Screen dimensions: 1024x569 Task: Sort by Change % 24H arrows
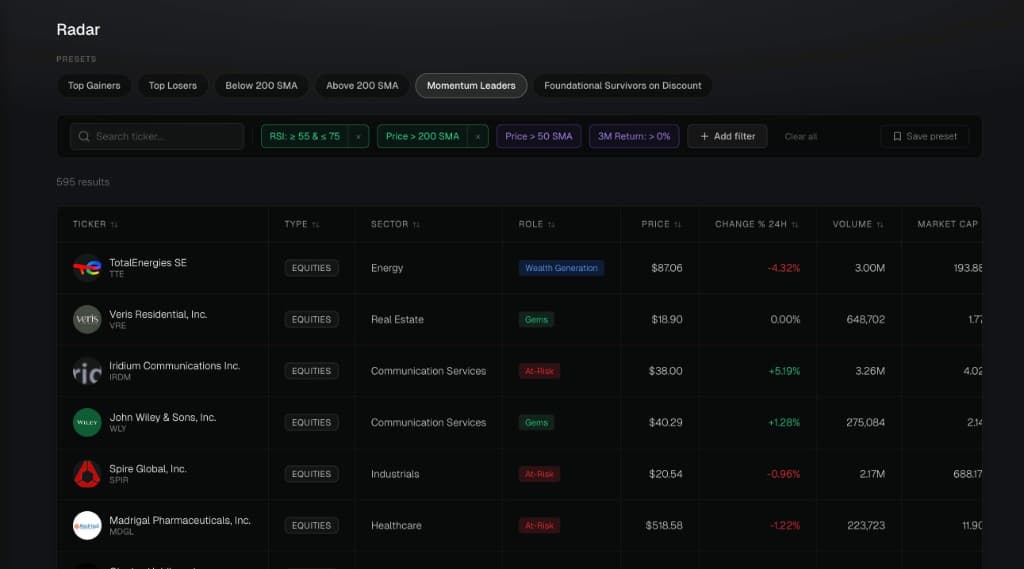(x=795, y=225)
